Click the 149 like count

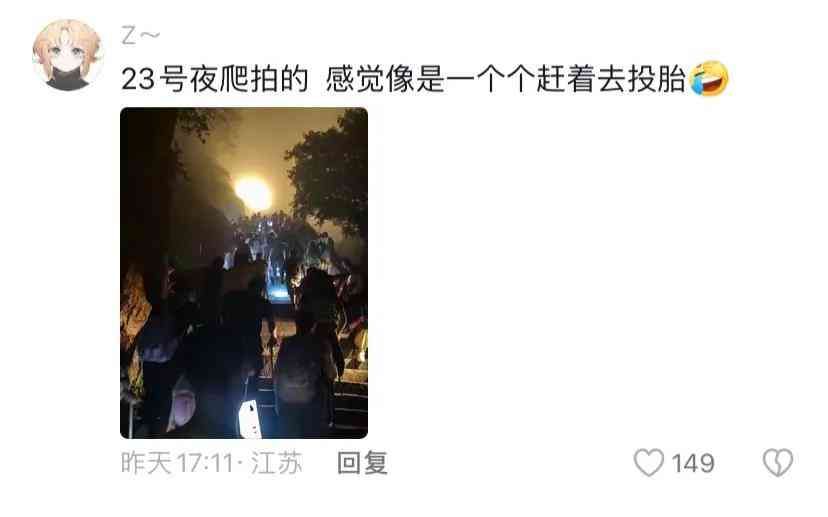tap(693, 464)
